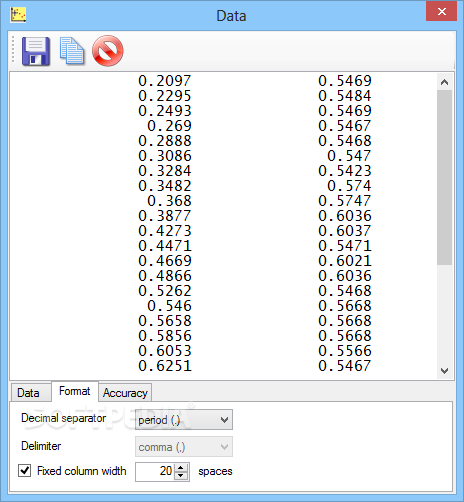Click the value 0.2295
This screenshot has height=502, width=464.
click(165, 96)
